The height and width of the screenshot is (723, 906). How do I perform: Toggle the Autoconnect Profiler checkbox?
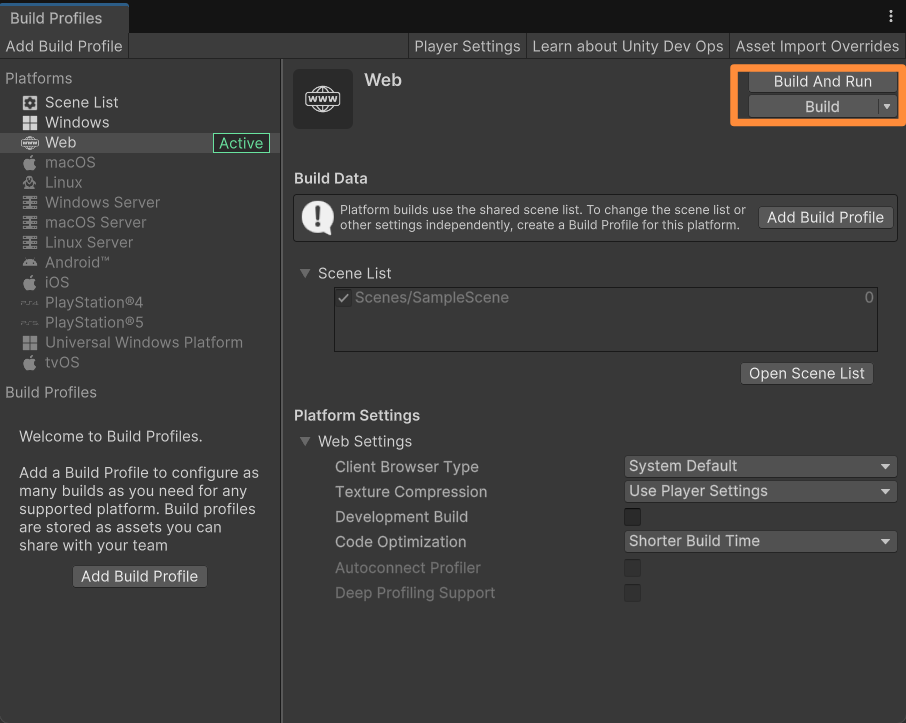632,568
